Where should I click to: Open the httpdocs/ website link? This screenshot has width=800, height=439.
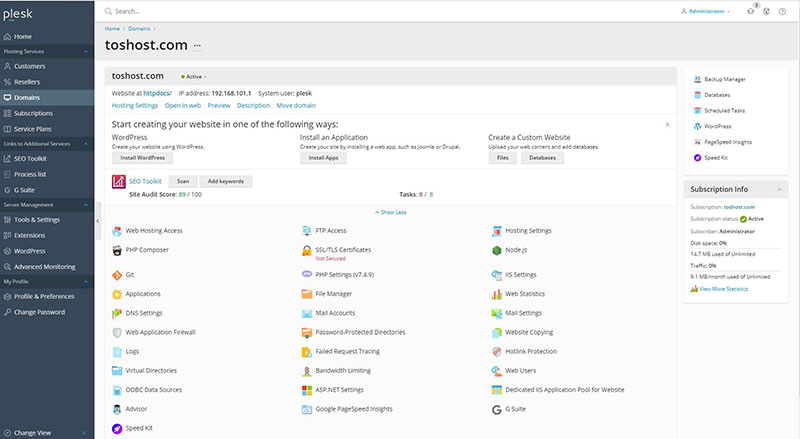[x=157, y=93]
